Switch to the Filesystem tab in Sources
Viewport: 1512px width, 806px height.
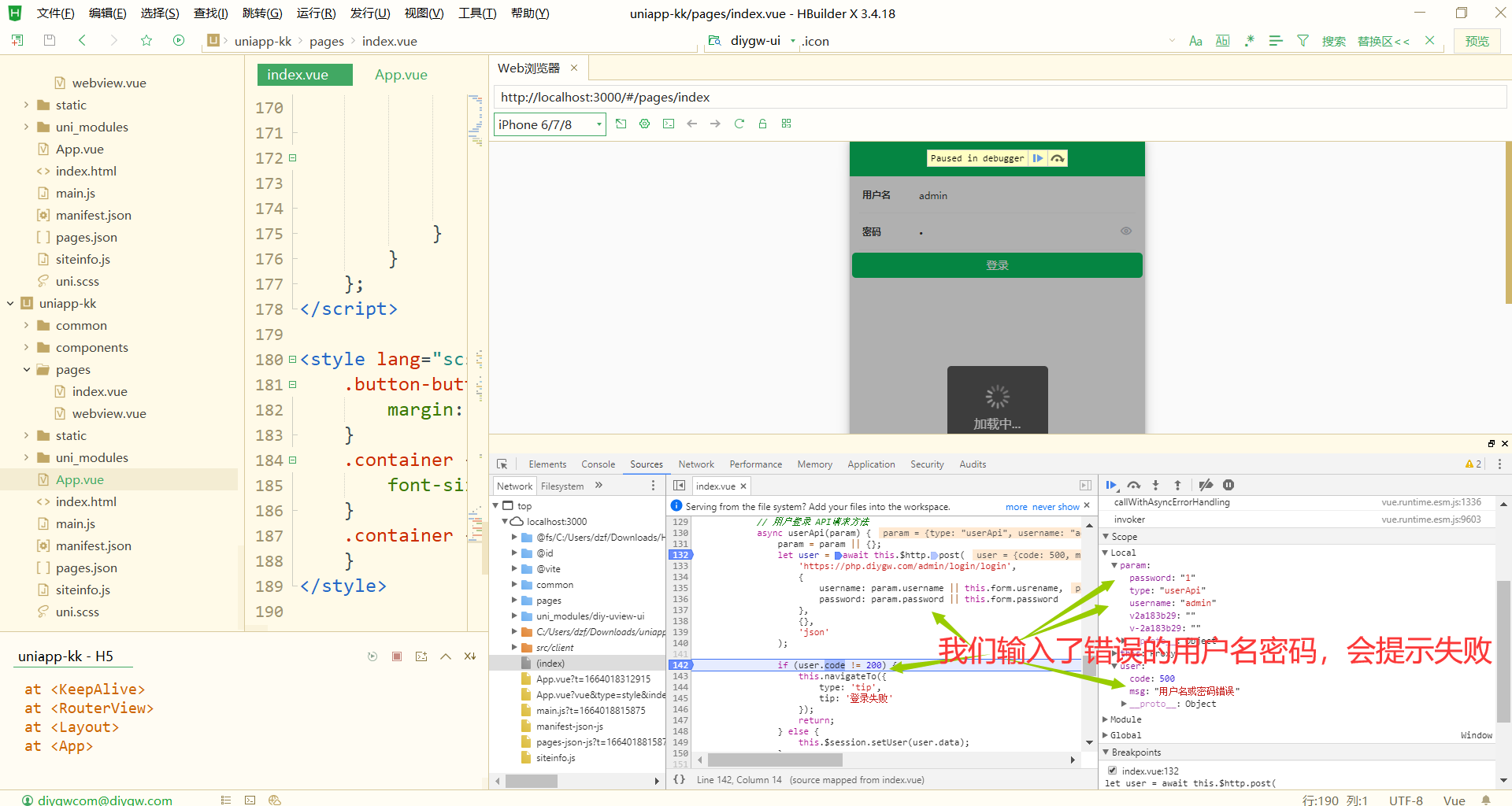pos(562,486)
